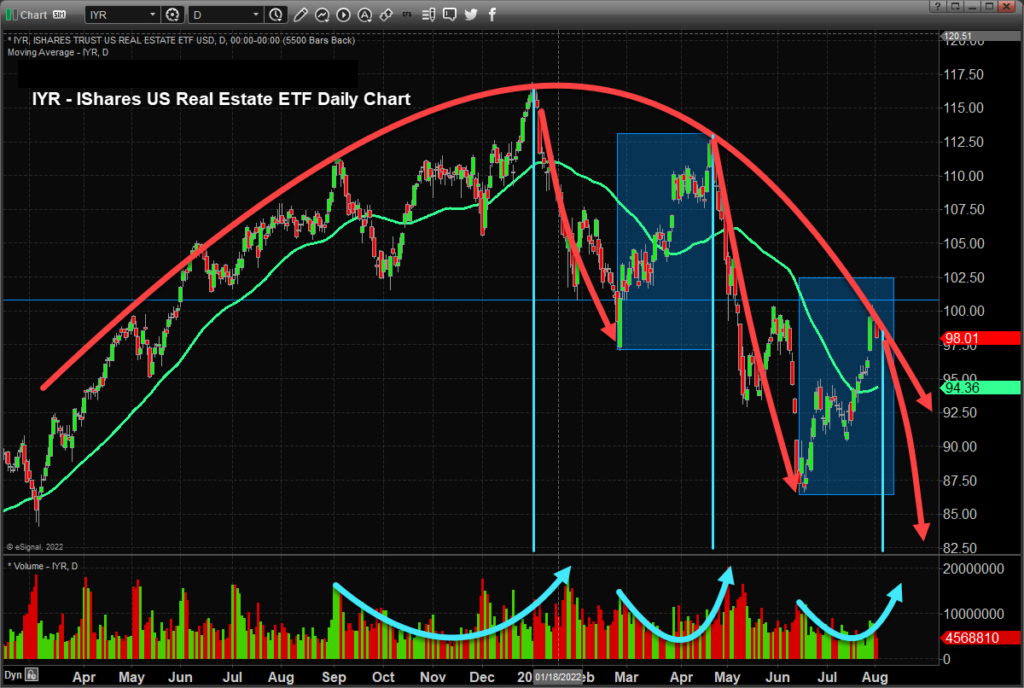
Task: Click the Dec label on time axis
Action: [x=482, y=677]
